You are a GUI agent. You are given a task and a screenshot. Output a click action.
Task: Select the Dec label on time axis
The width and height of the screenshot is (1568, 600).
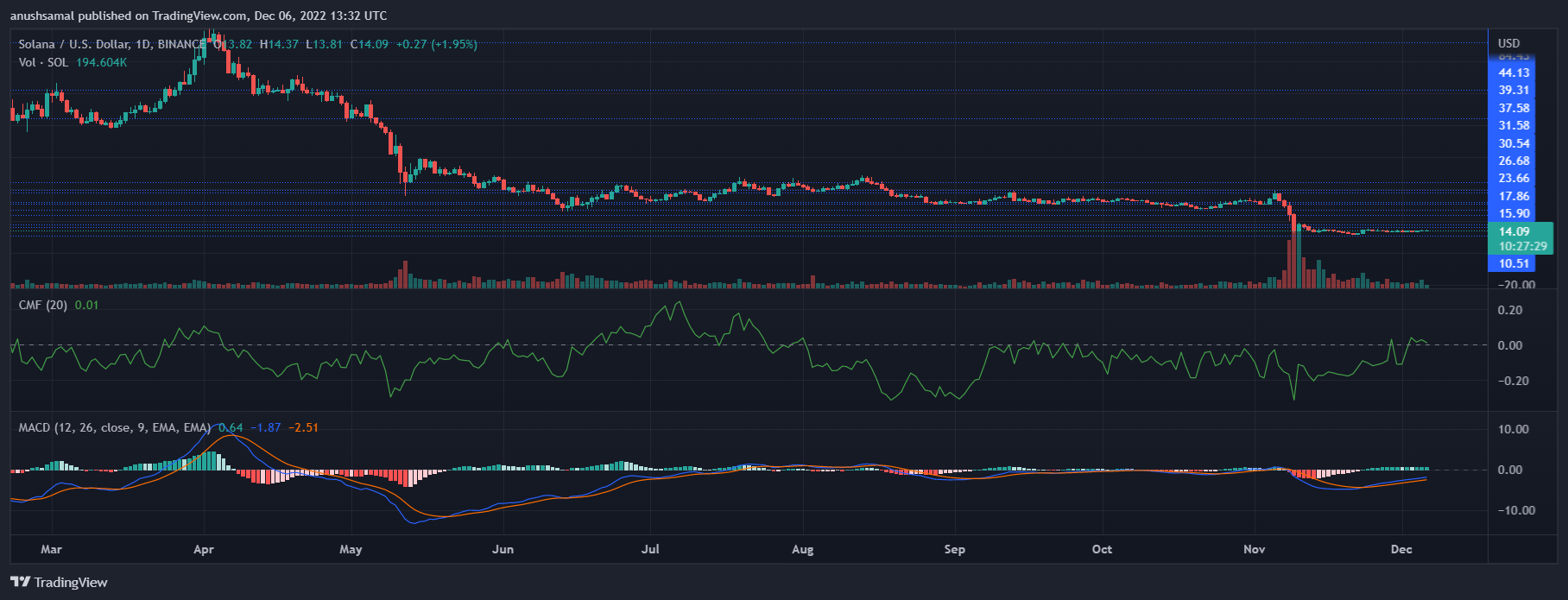pyautogui.click(x=1401, y=549)
